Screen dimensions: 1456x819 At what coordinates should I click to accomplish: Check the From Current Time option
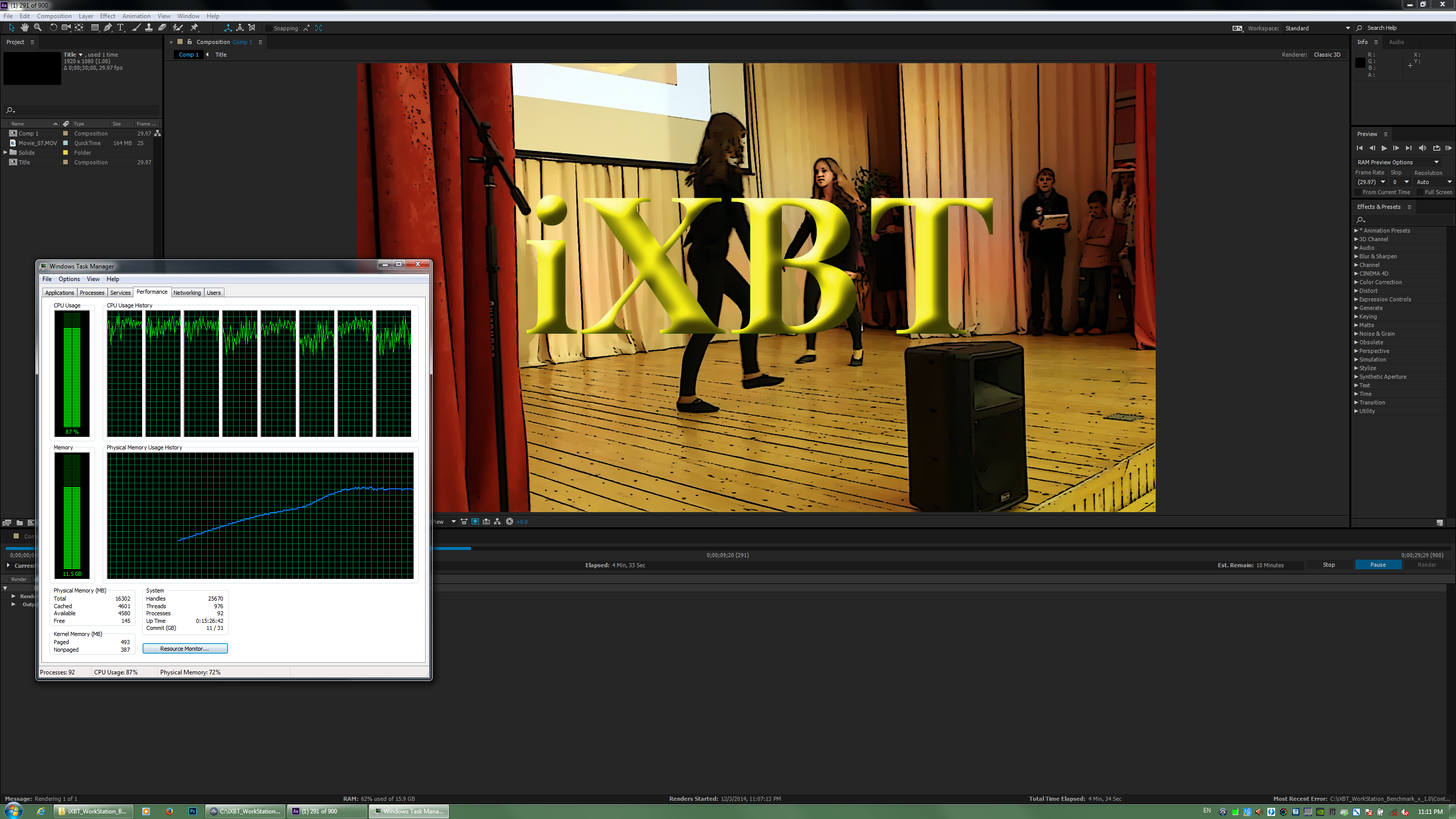pos(1358,192)
